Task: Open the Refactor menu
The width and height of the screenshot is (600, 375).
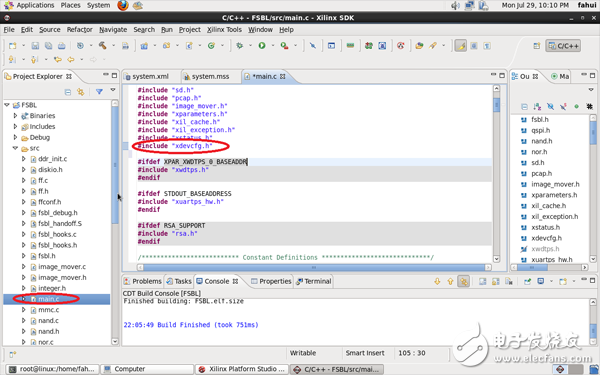Action: (x=80, y=29)
